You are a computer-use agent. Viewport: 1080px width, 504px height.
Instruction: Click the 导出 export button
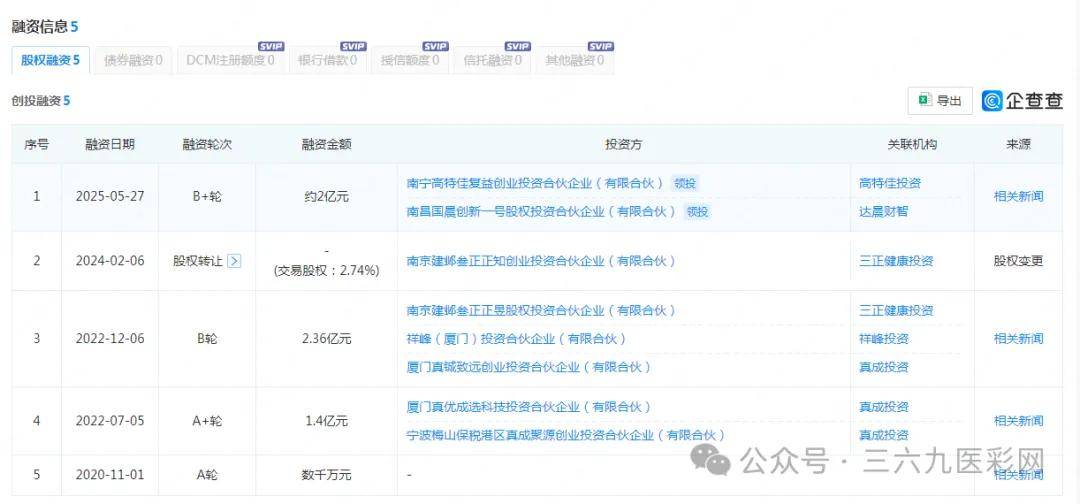point(940,101)
